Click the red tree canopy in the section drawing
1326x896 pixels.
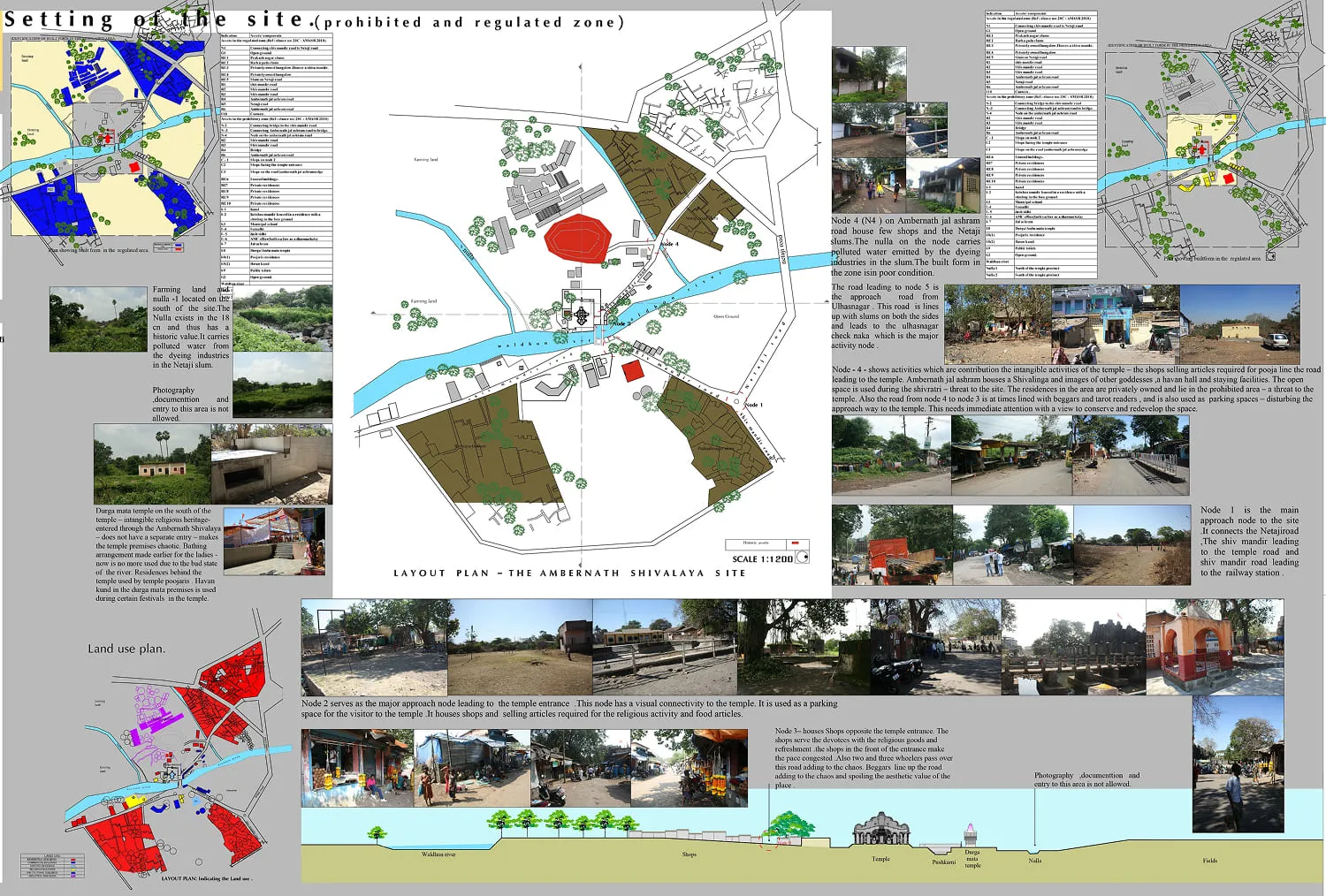(770, 840)
